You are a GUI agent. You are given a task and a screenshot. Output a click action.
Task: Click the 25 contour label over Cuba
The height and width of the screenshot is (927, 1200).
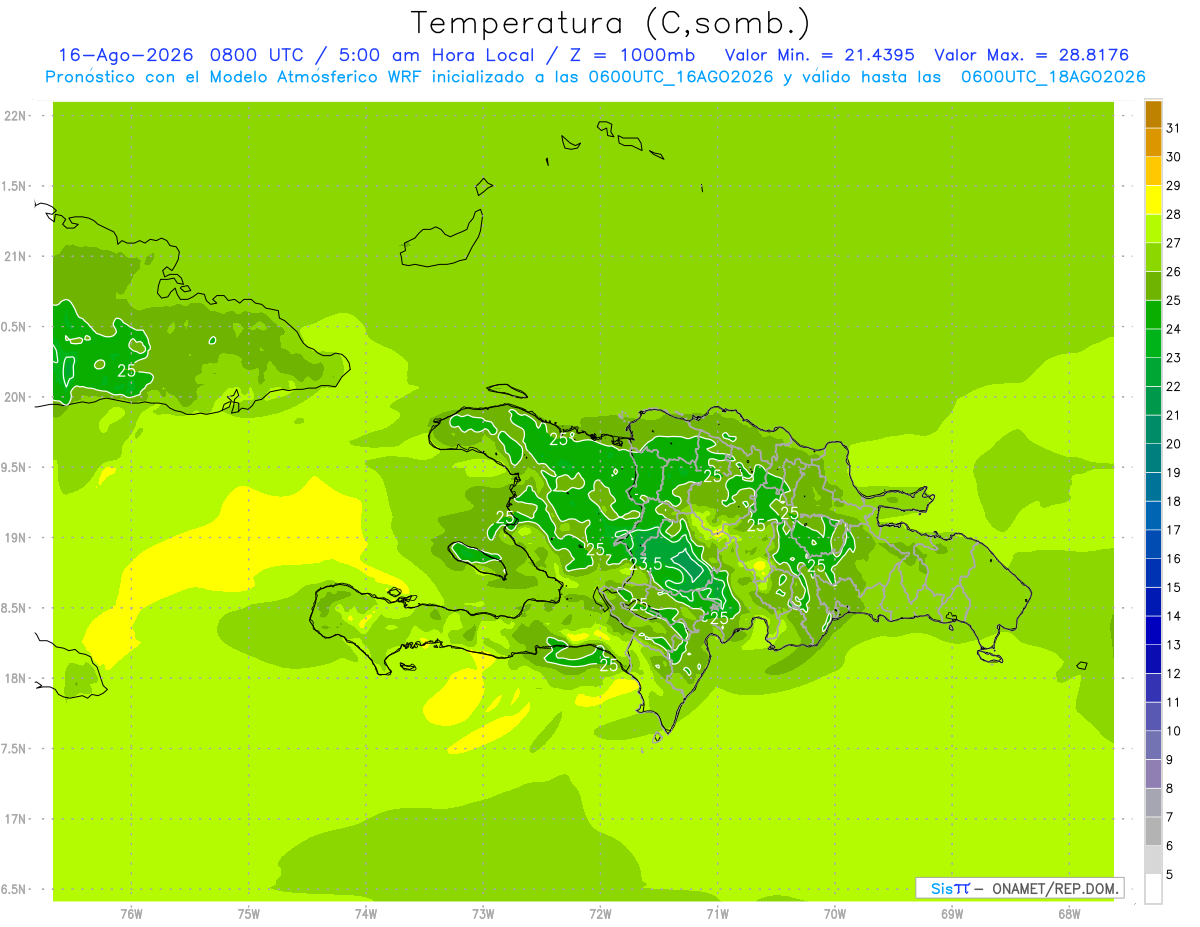click(x=127, y=370)
